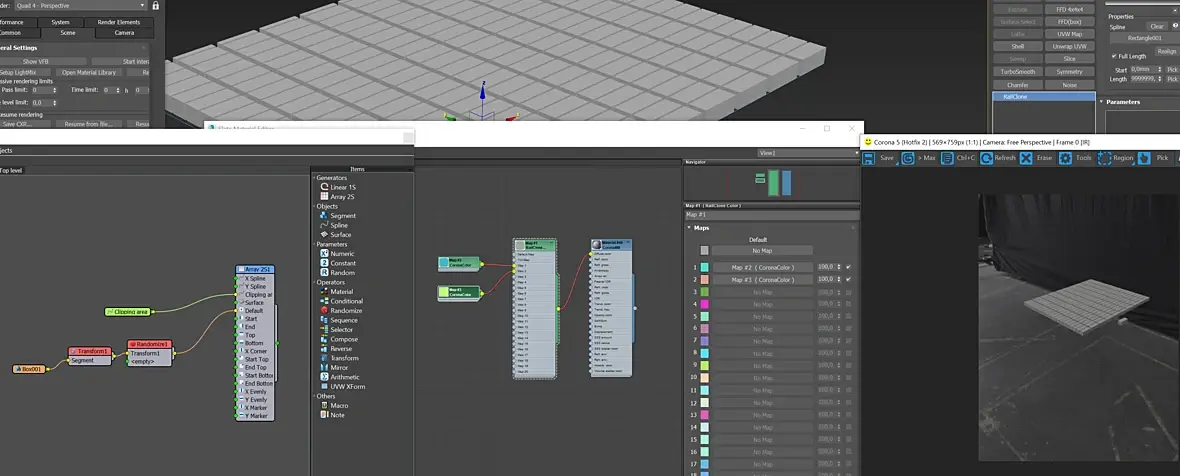Viewport: 1180px width, 476px height.
Task: Click the Map #2 ( CoronaColor ) button
Action: (762, 267)
